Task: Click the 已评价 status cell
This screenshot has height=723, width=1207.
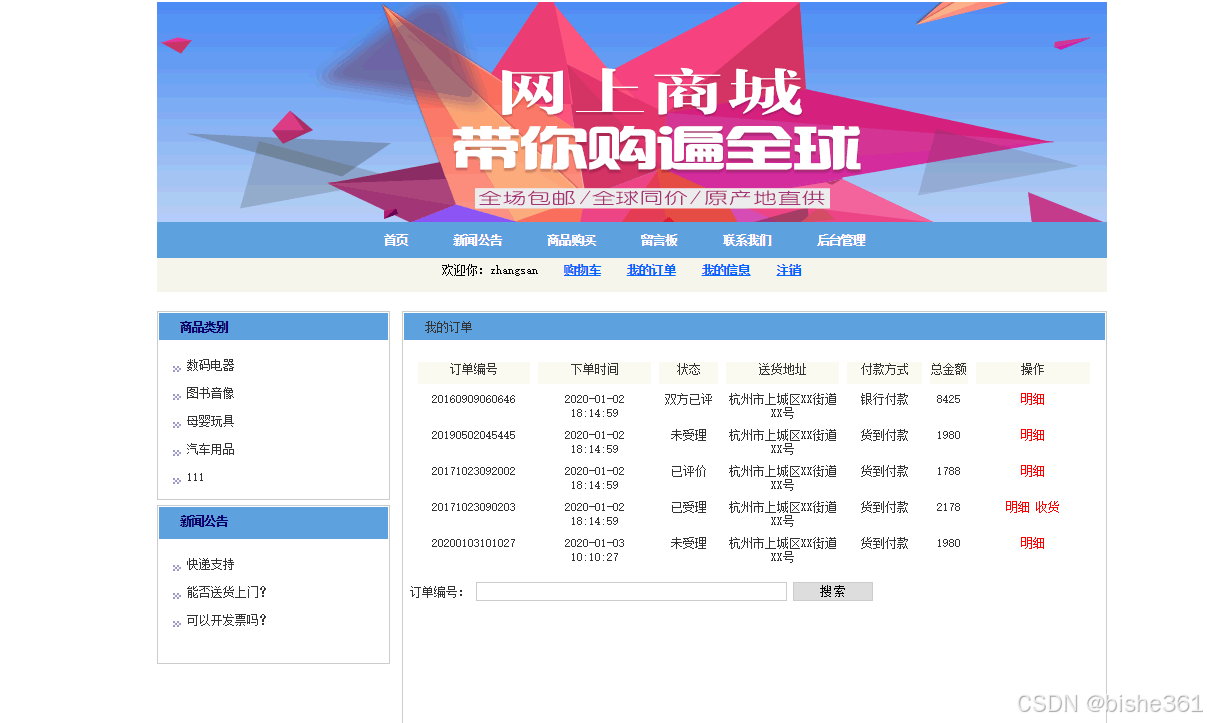Action: (688, 471)
